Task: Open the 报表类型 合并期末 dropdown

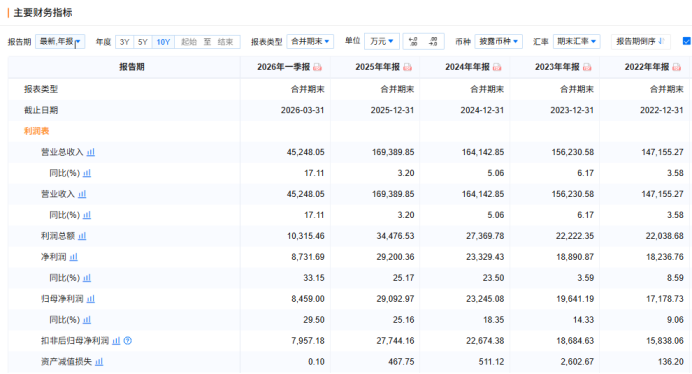Action: (310, 42)
